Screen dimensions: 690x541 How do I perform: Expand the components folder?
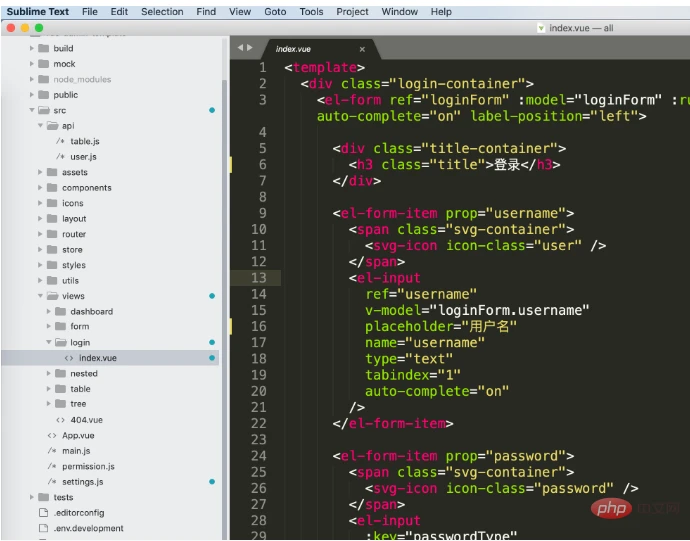tap(40, 188)
